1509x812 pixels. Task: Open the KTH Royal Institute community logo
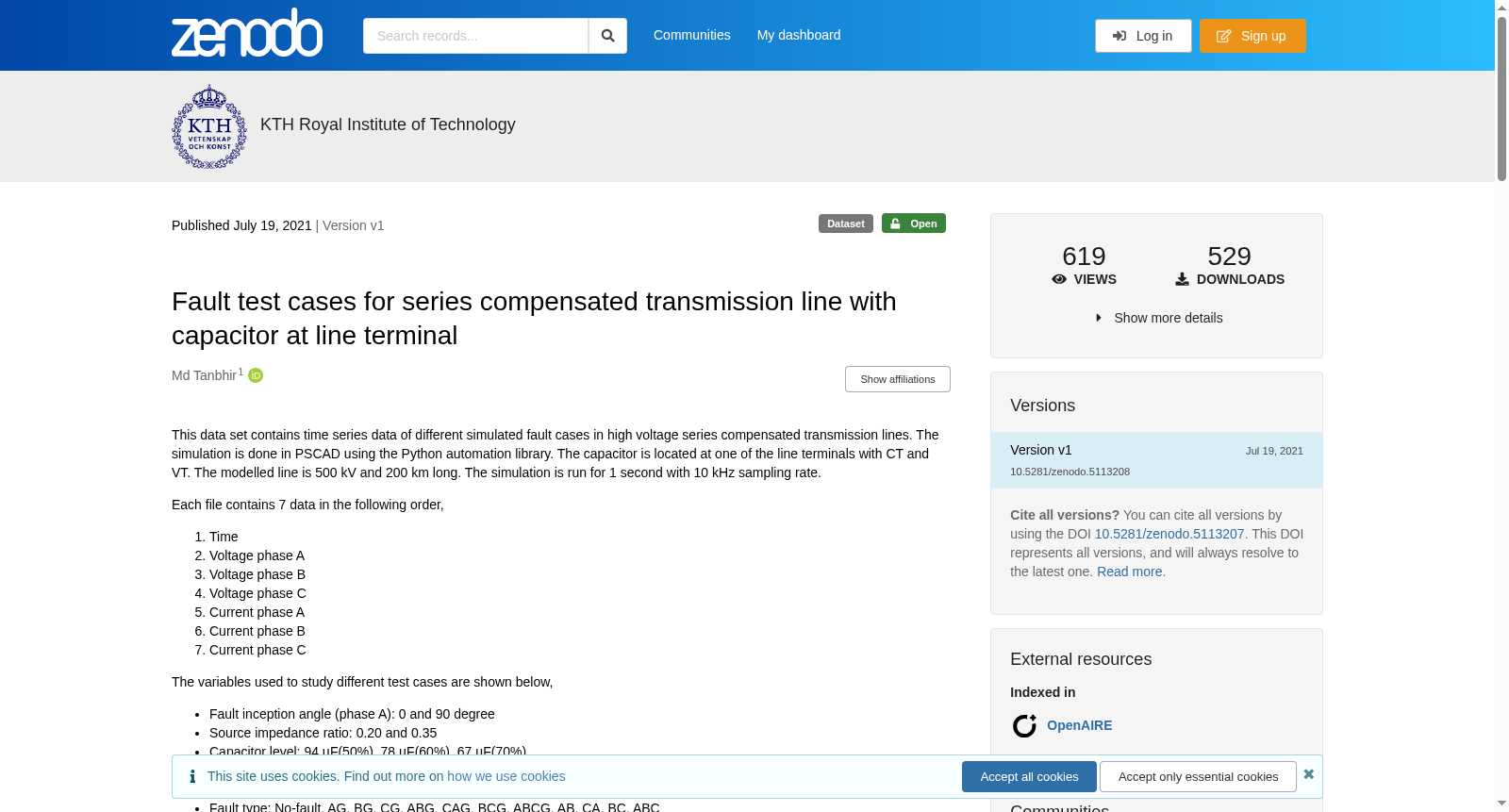click(x=209, y=126)
